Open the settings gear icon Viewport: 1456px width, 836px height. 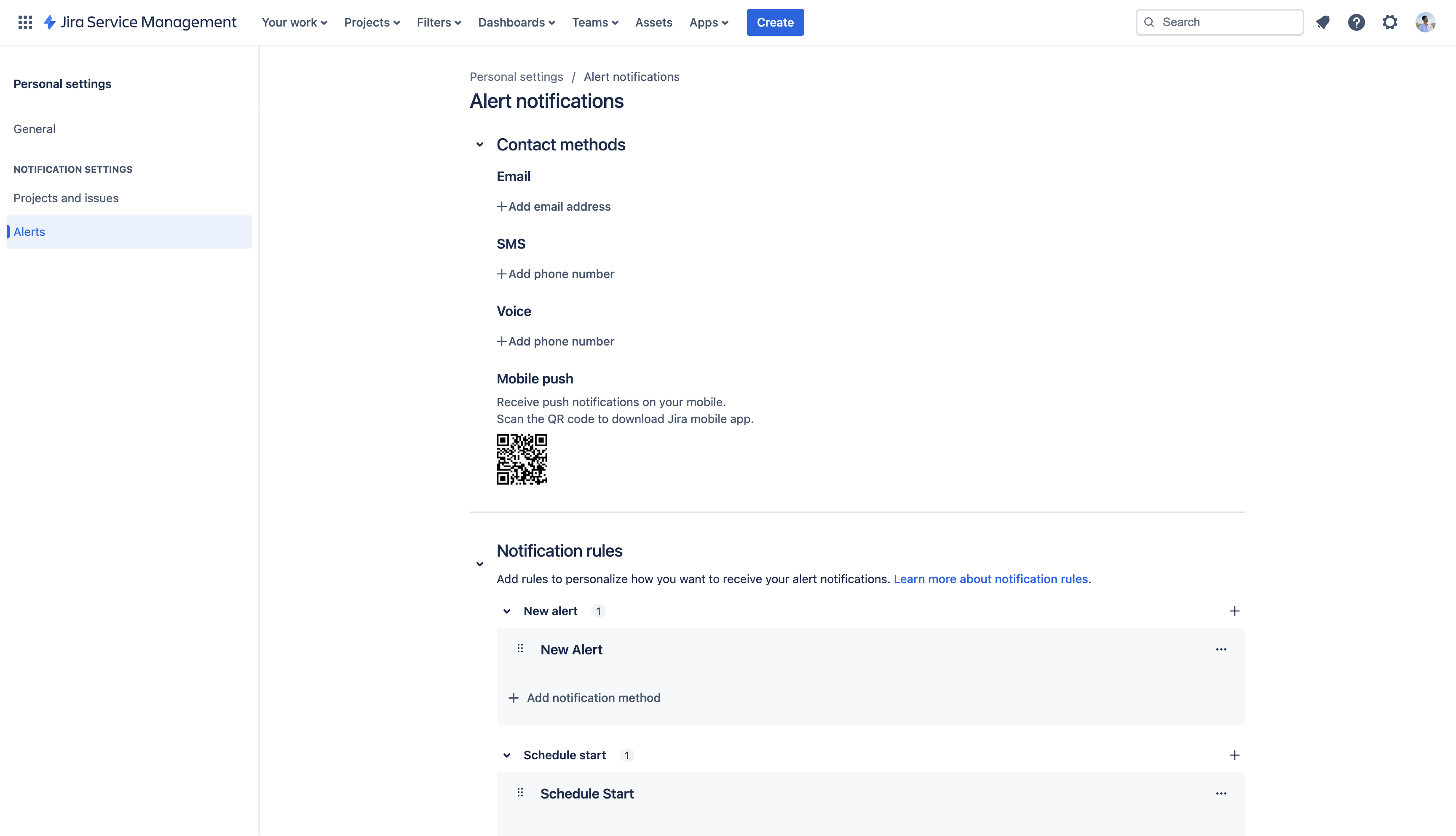coord(1389,22)
